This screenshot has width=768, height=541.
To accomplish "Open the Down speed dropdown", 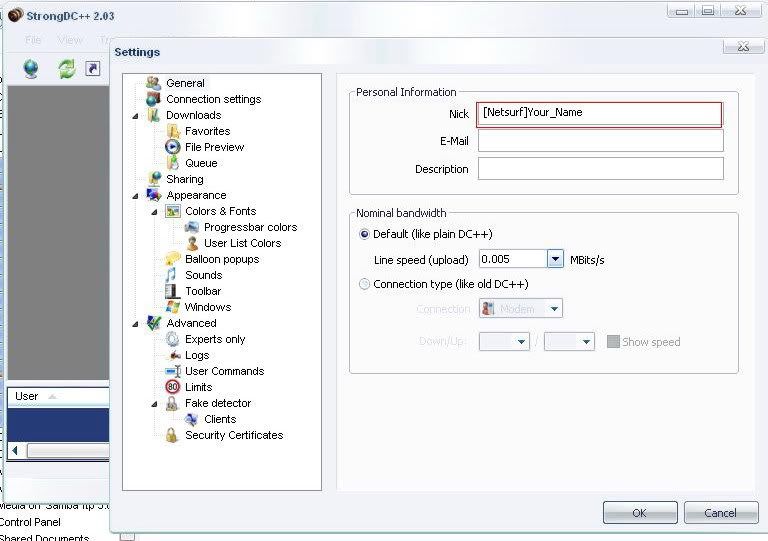I will tap(521, 341).
